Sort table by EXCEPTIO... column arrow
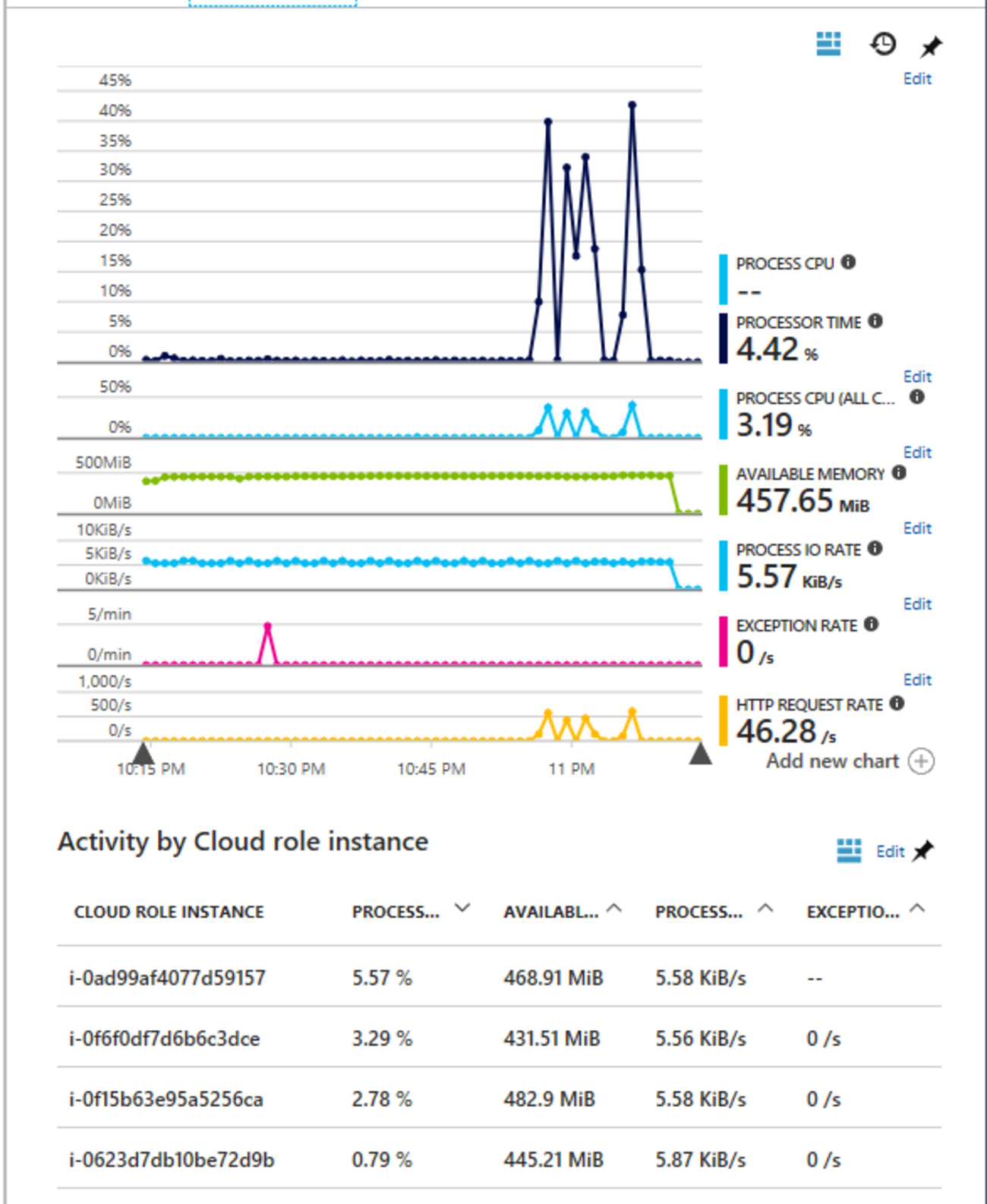This screenshot has width=987, height=1204. click(x=917, y=908)
